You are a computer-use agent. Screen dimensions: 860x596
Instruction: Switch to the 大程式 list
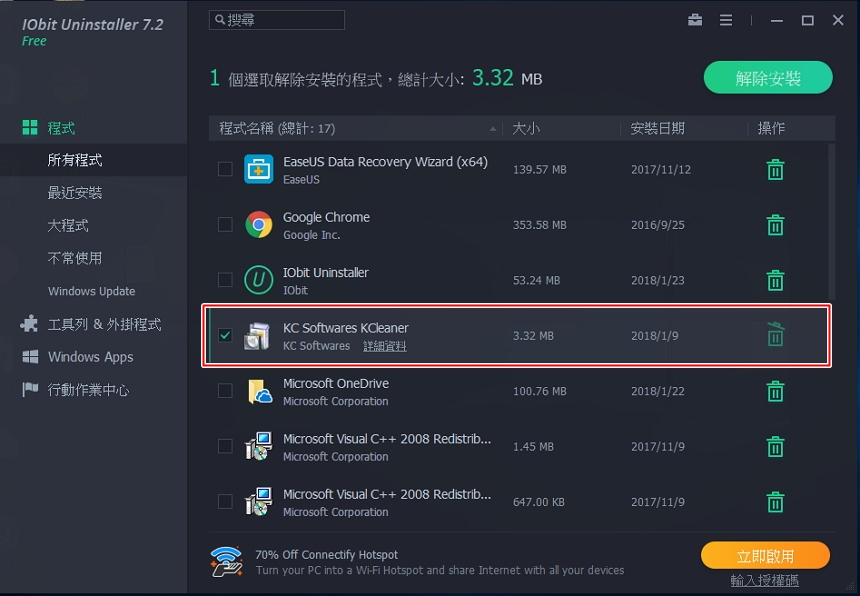(68, 225)
